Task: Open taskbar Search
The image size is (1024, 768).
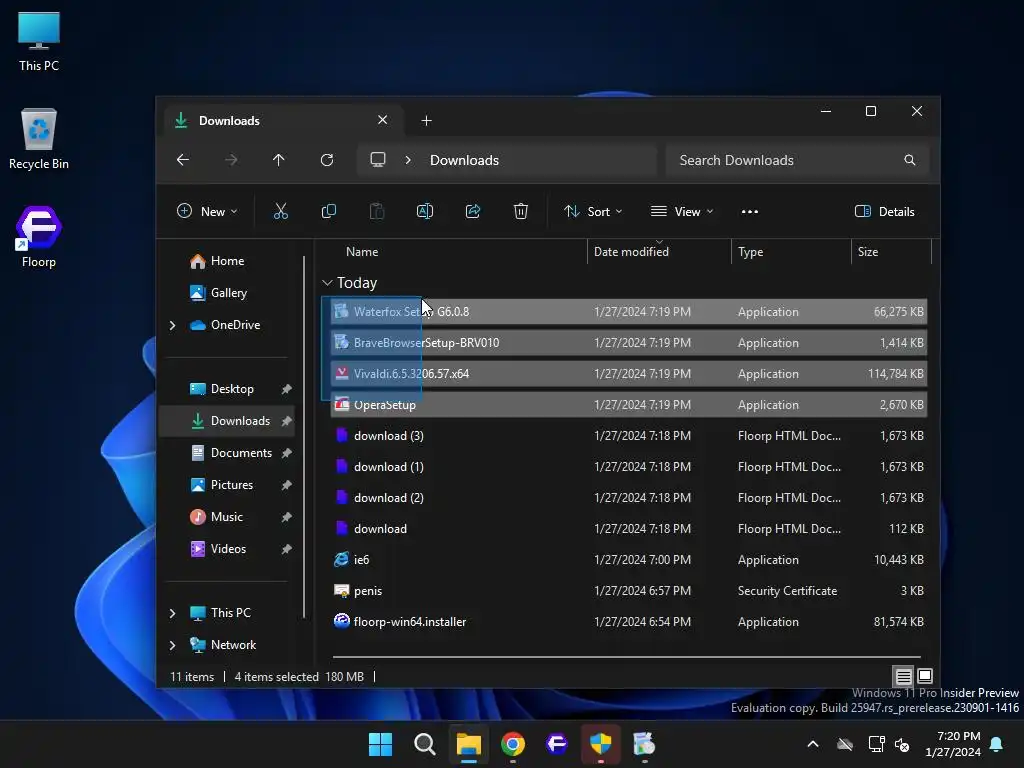Action: (424, 744)
